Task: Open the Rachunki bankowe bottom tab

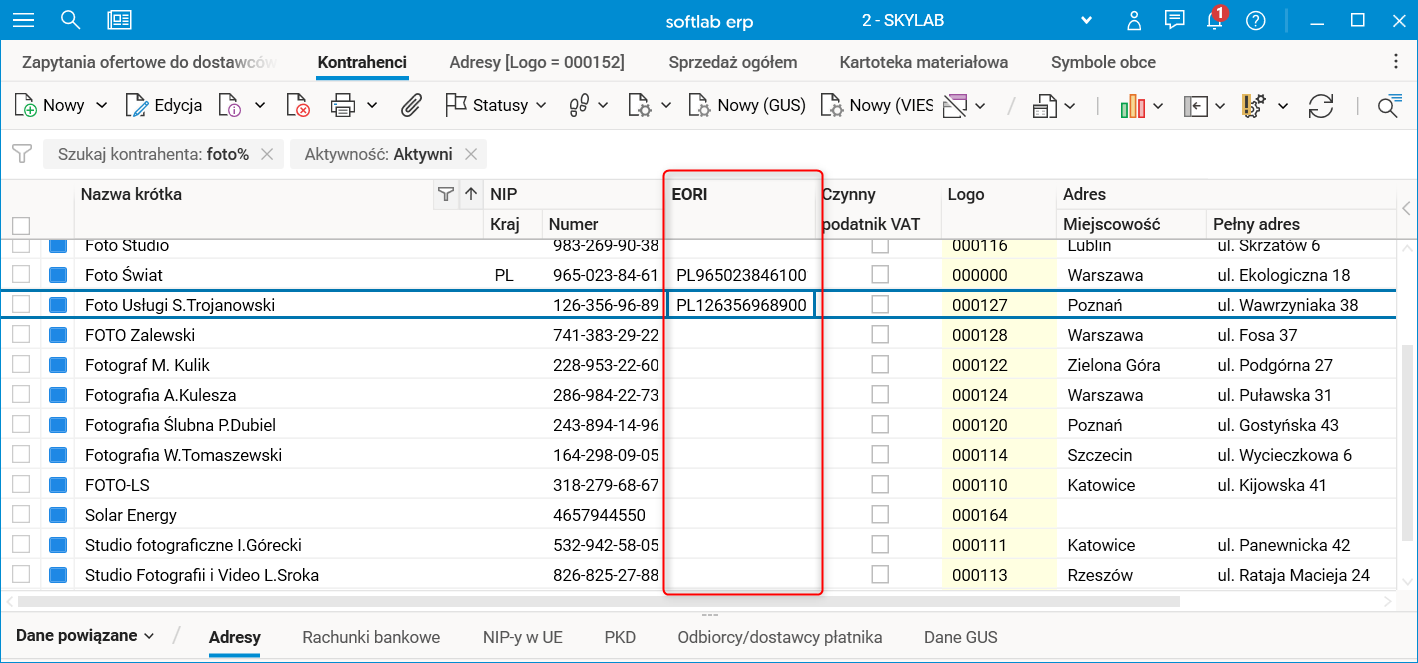Action: tap(371, 637)
